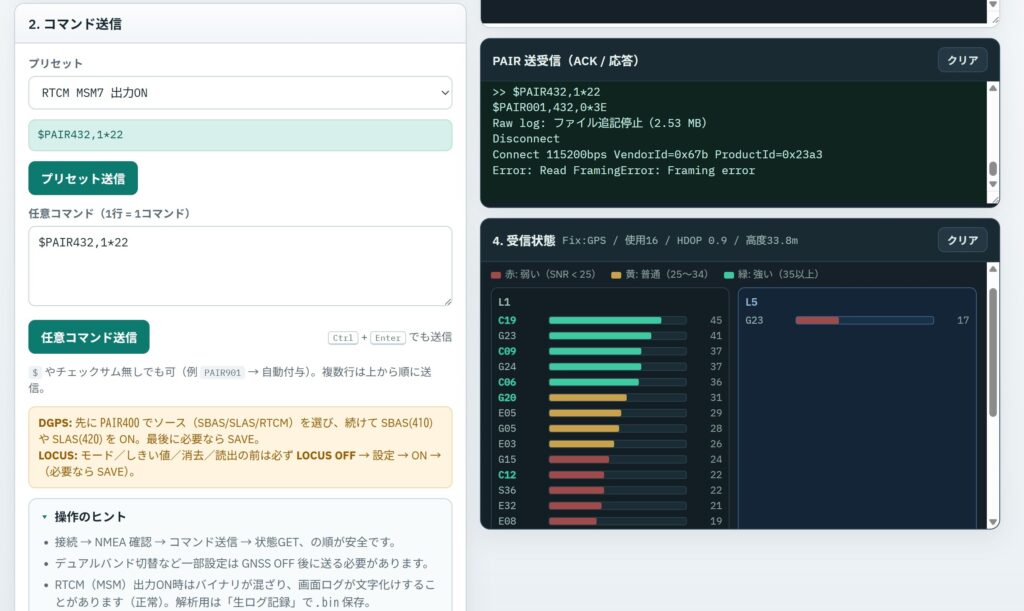Click down arrow of 受信状態 scrollbar

tap(993, 522)
